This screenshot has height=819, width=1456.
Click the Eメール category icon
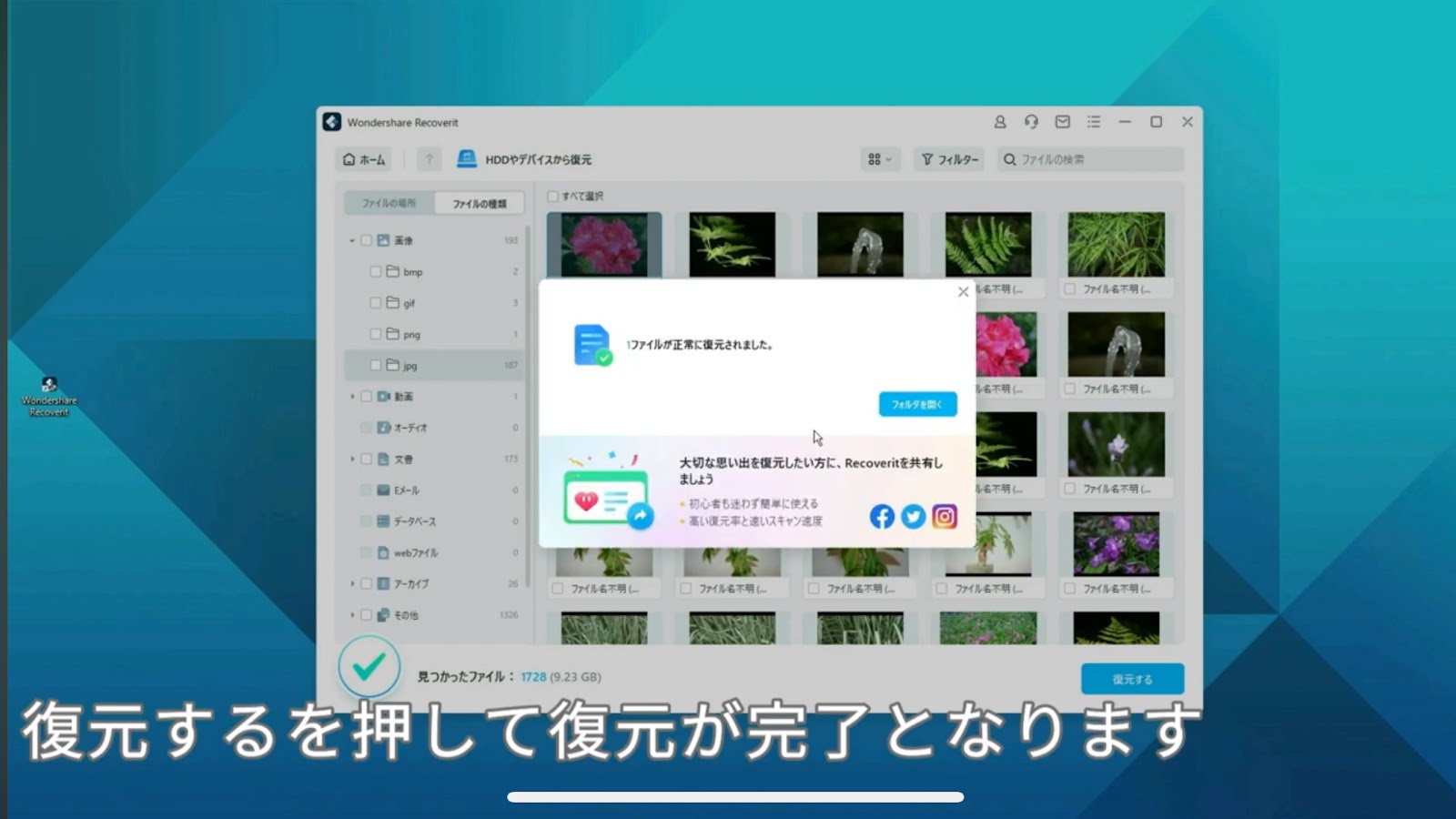(x=384, y=490)
